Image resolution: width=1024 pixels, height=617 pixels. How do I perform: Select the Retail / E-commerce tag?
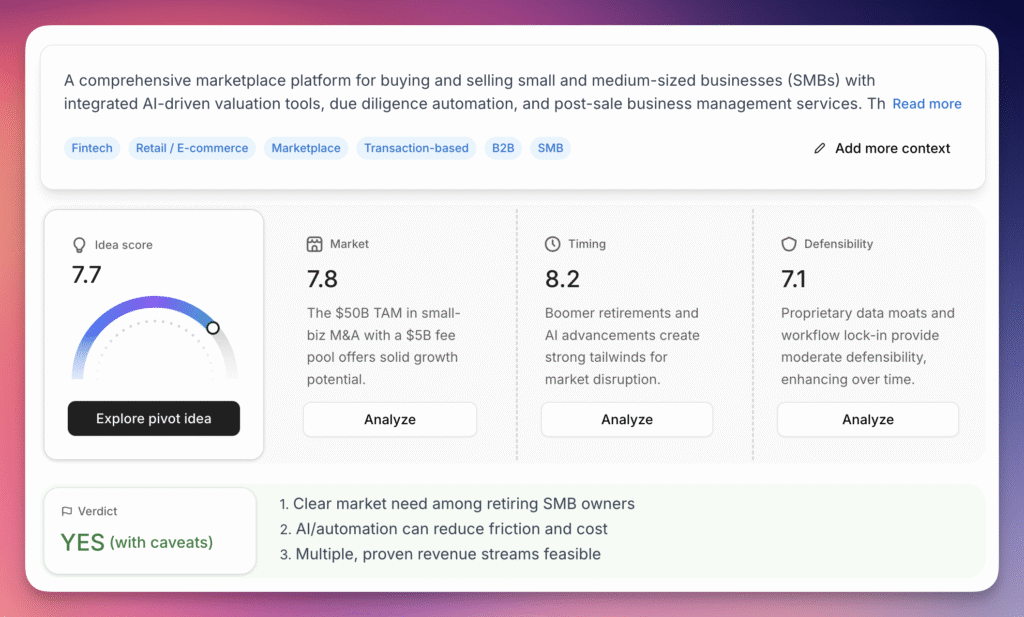(192, 148)
